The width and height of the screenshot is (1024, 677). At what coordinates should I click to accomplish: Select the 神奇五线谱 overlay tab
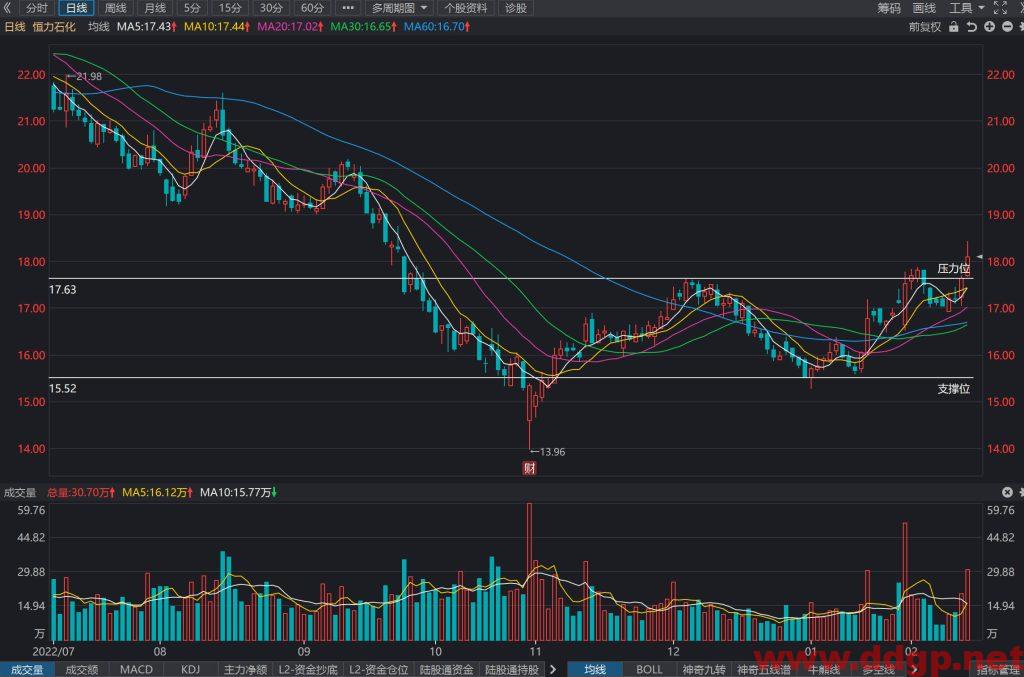[x=763, y=670]
